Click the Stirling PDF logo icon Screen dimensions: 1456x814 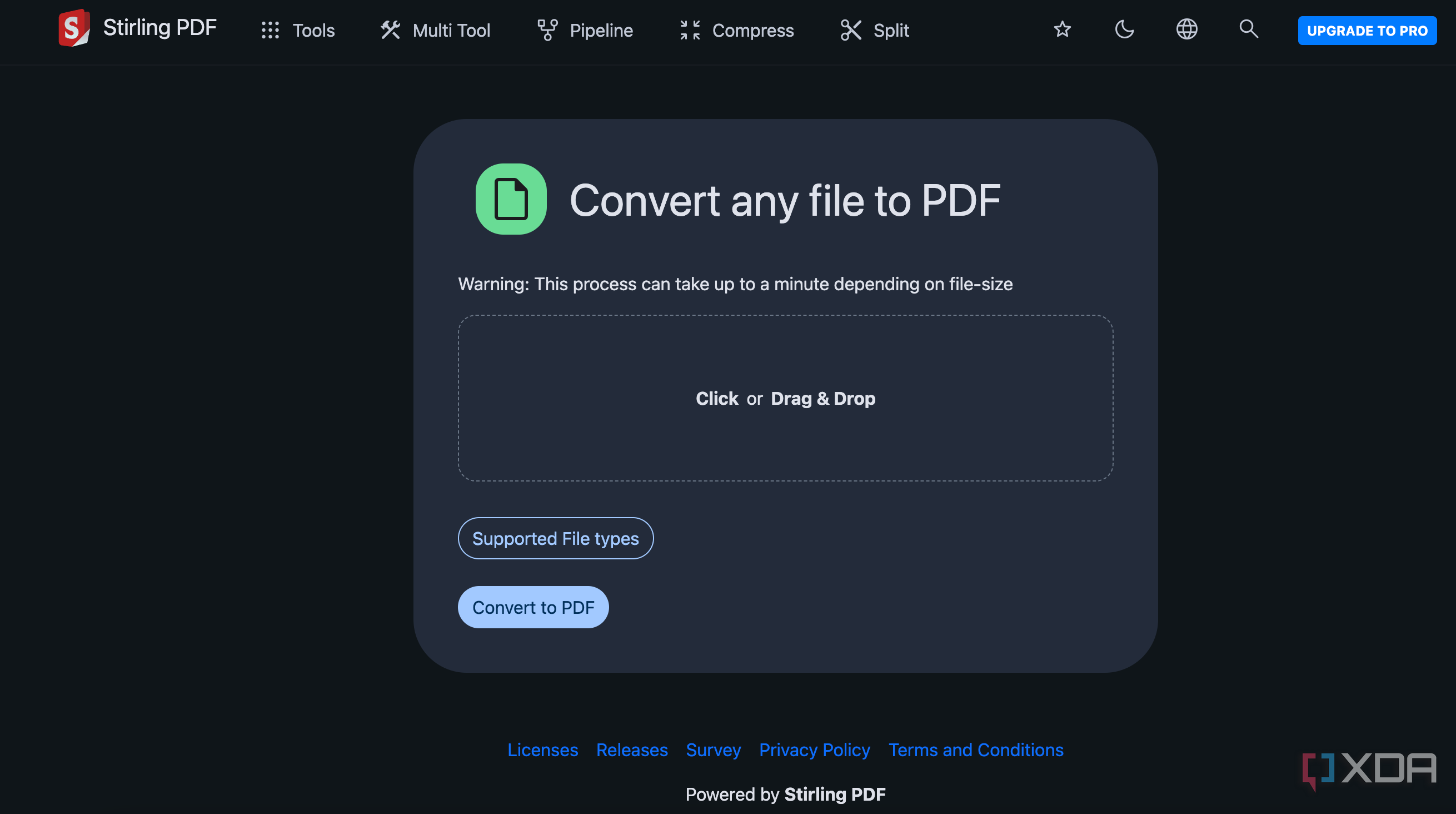pyautogui.click(x=74, y=28)
